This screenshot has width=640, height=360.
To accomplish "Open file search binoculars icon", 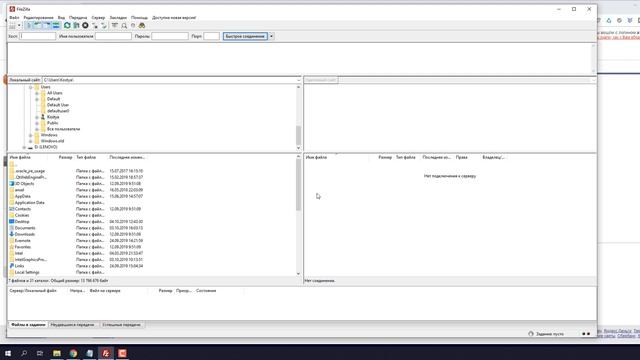I will [142, 26].
